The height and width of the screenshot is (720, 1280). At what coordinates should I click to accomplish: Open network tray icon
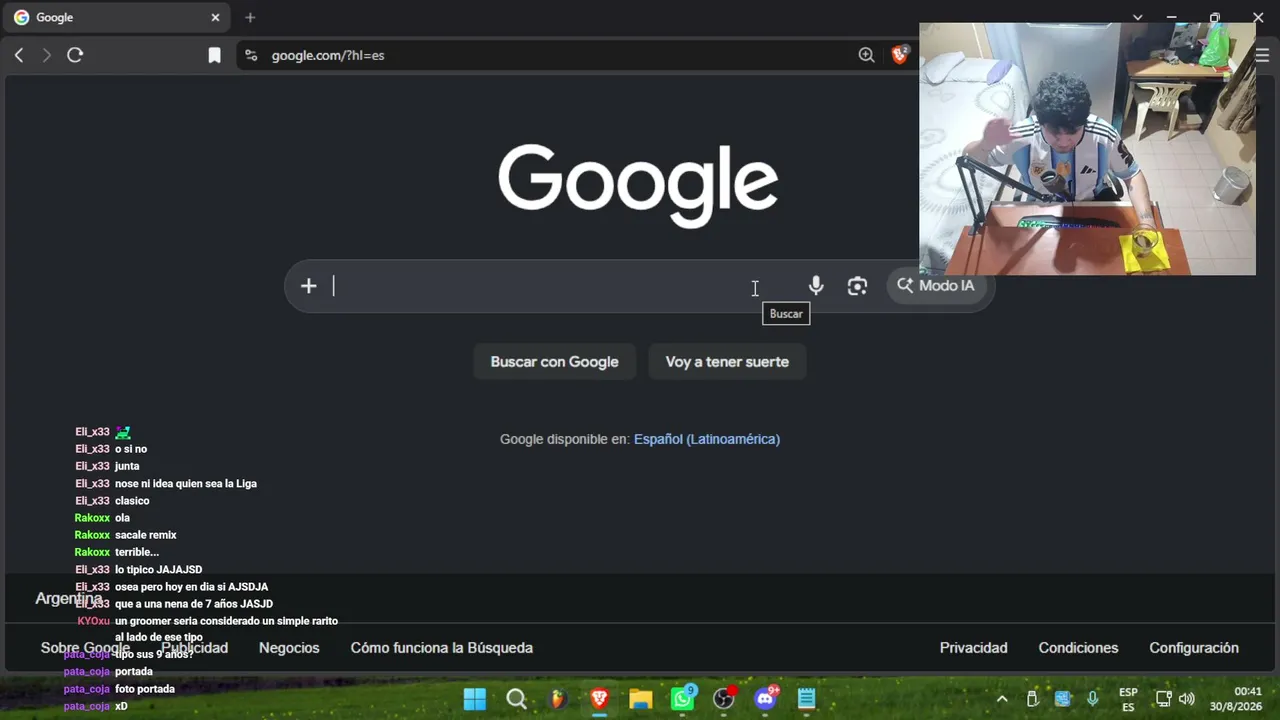click(x=1163, y=699)
